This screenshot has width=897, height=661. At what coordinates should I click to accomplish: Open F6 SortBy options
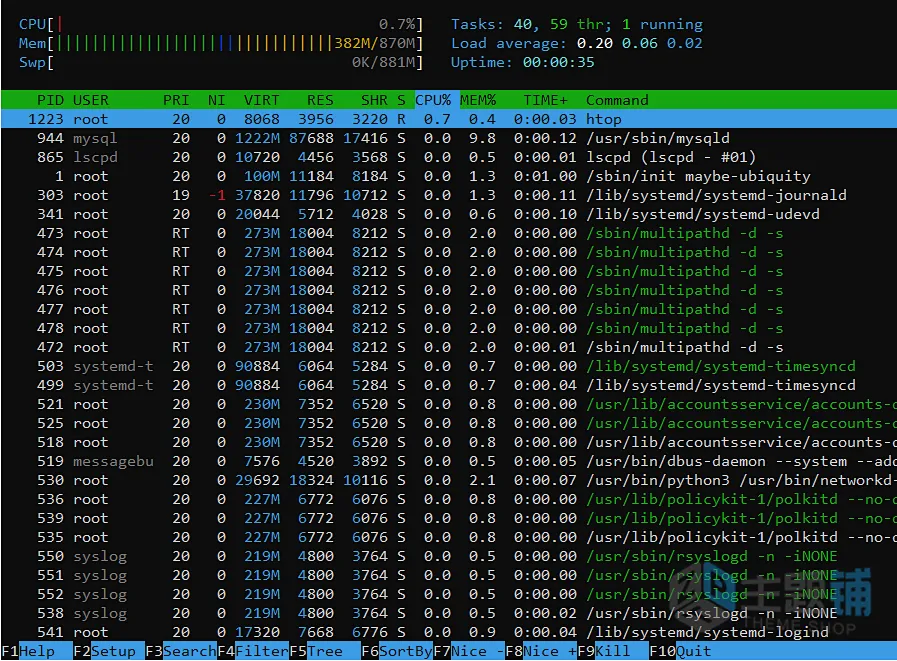pyautogui.click(x=396, y=651)
